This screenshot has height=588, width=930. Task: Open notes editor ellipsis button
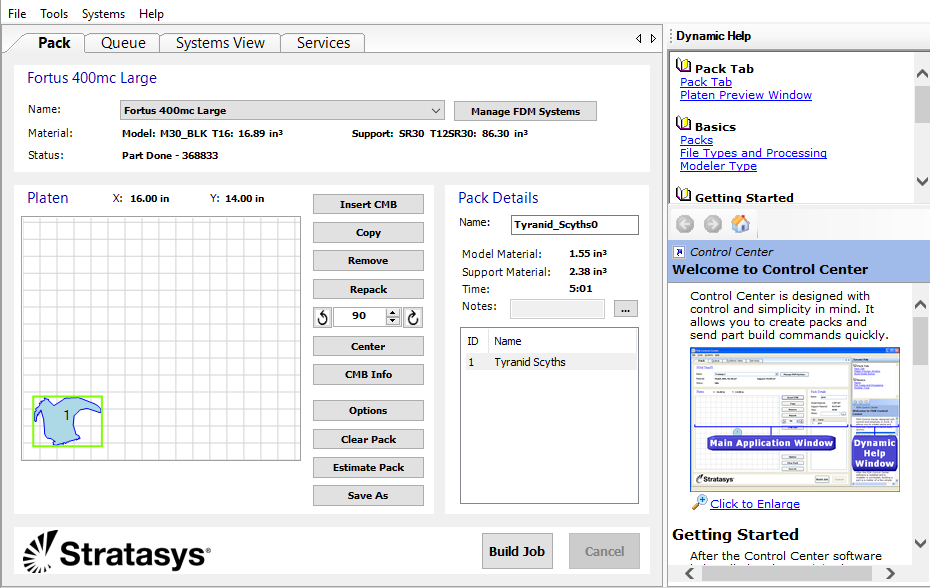point(626,309)
